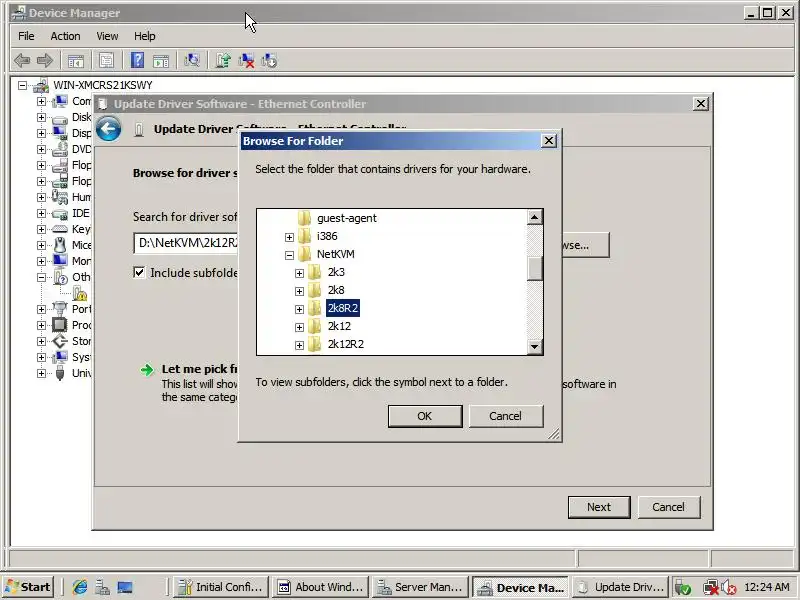This screenshot has width=800, height=600.
Task: Click folder list scroll up arrow
Action: pos(534,218)
